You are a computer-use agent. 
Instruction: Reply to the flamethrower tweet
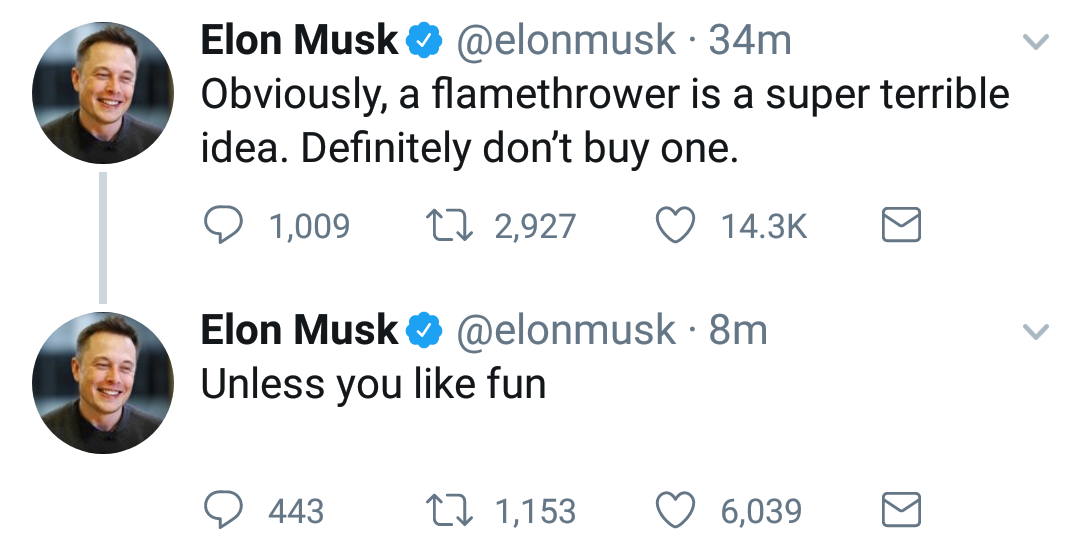(x=225, y=226)
